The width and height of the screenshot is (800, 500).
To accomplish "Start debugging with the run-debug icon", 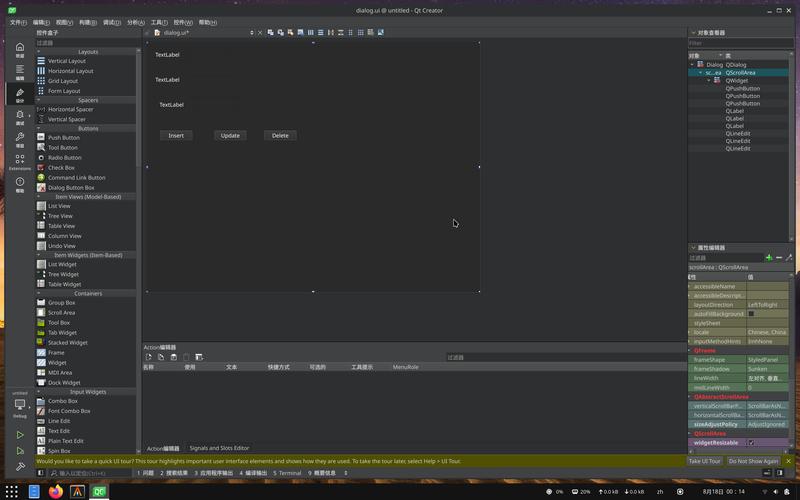I will click(x=20, y=451).
